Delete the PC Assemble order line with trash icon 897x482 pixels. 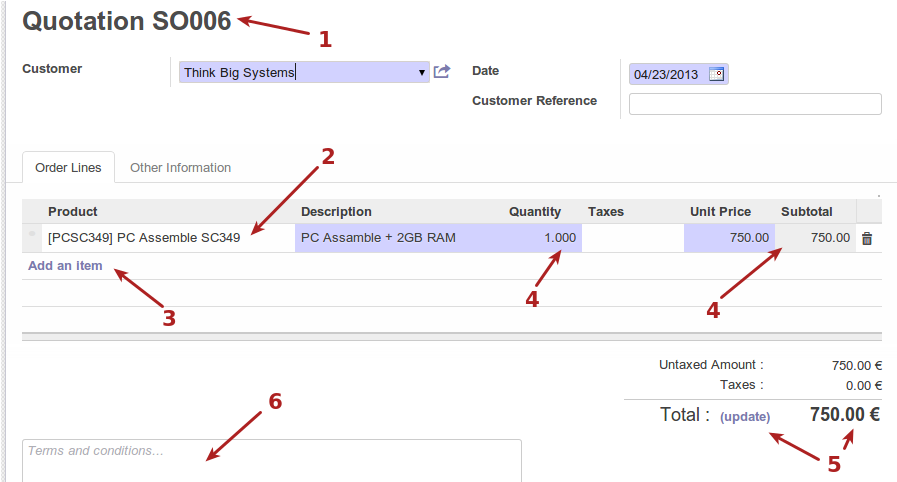point(867,238)
